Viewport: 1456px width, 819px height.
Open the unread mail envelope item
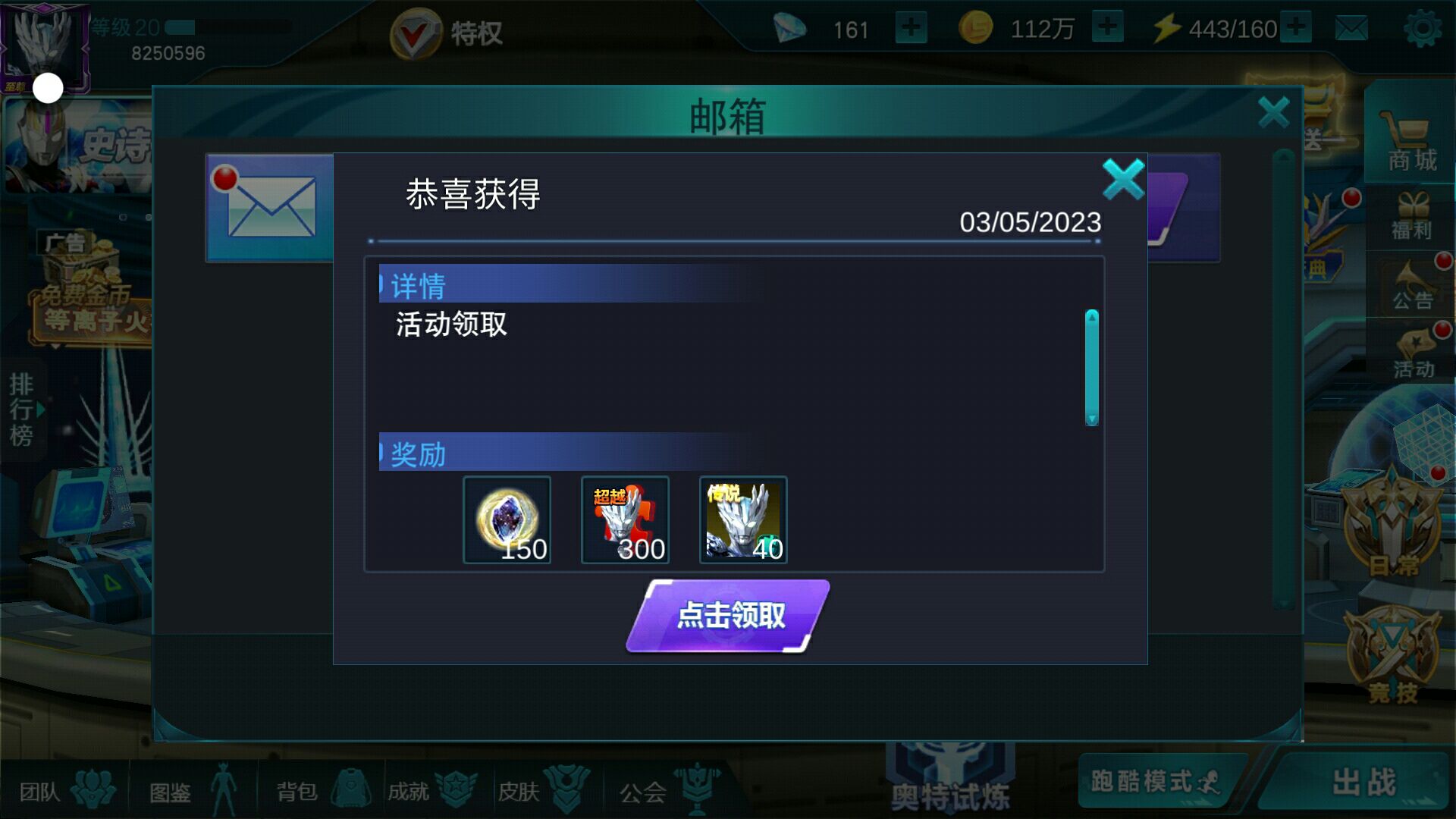pos(271,207)
